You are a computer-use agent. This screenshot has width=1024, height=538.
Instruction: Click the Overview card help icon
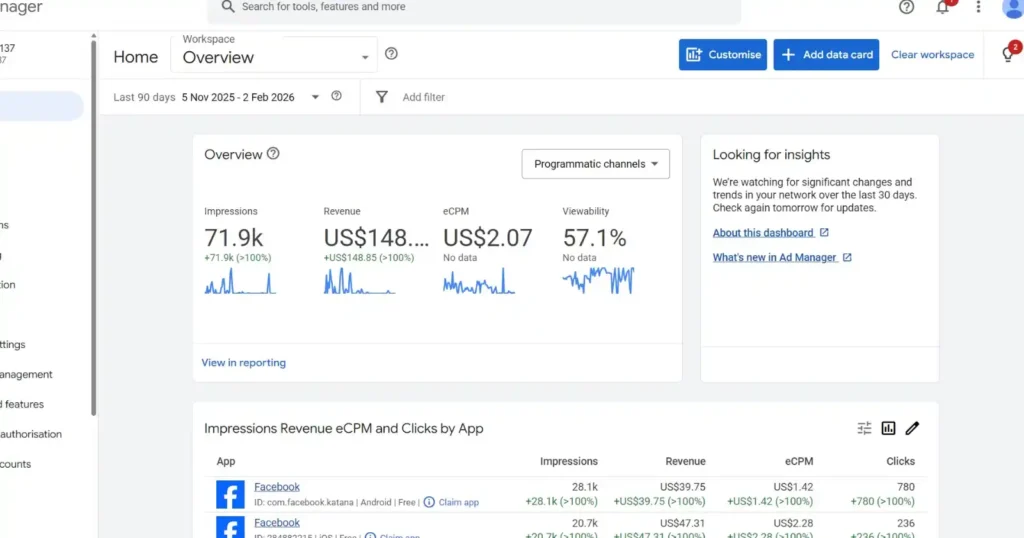[273, 154]
